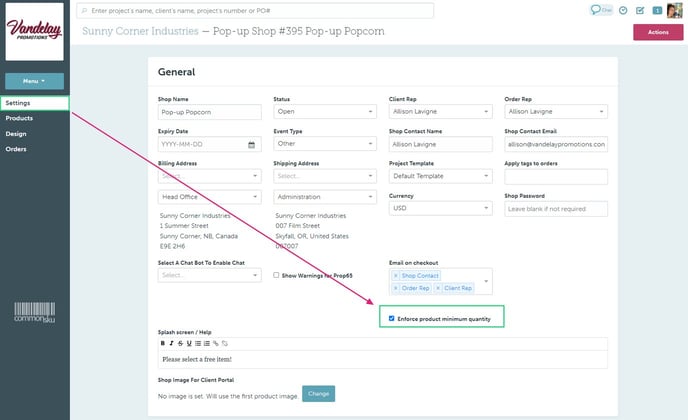688x420 pixels.
Task: Click the compose note icon
Action: click(x=639, y=11)
